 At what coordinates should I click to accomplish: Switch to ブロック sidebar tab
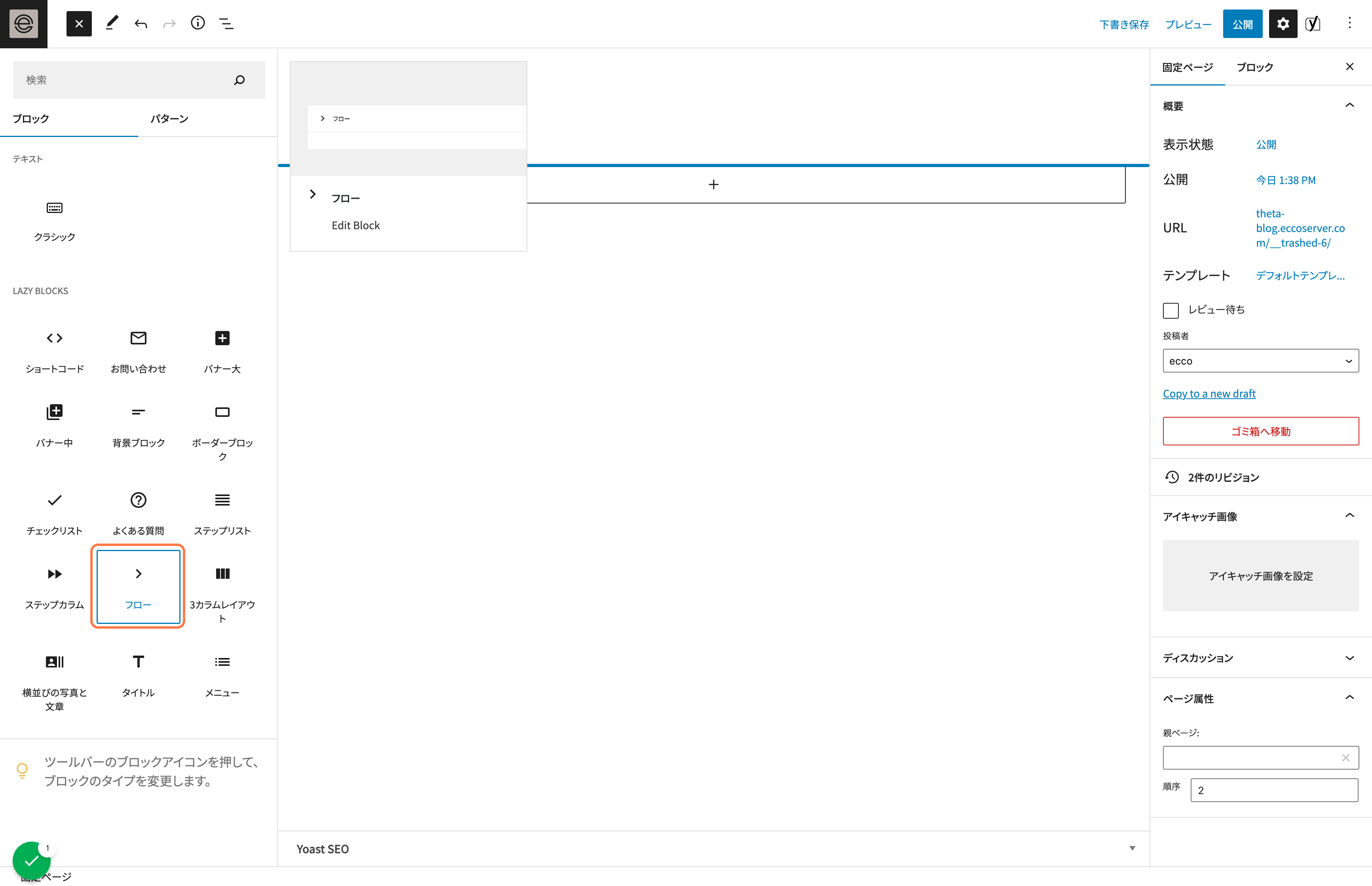1255,67
